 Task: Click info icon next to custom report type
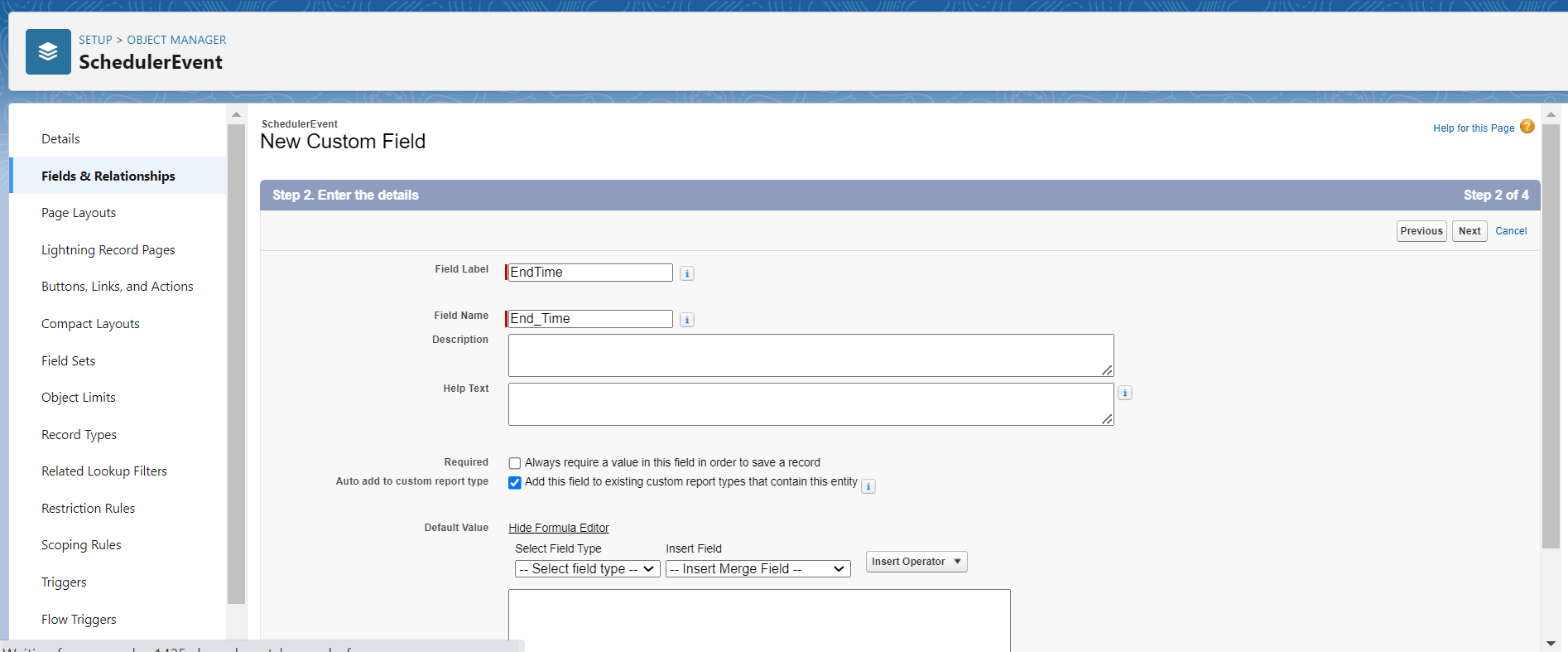coord(868,486)
